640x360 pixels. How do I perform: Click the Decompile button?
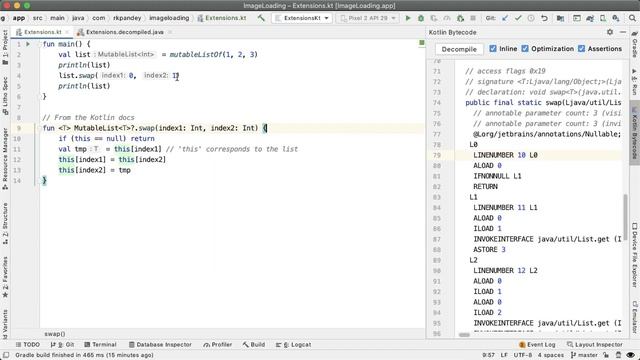(459, 49)
